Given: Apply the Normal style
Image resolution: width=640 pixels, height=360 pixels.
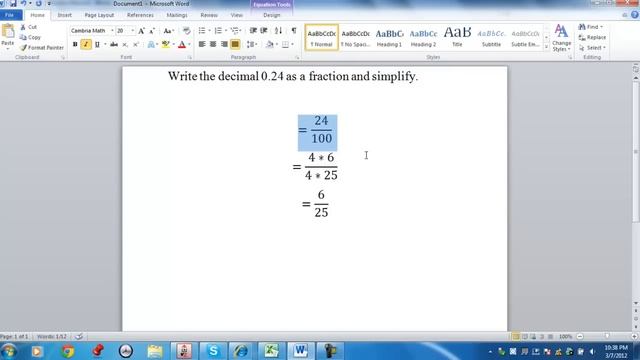Looking at the screenshot, I should tap(322, 38).
